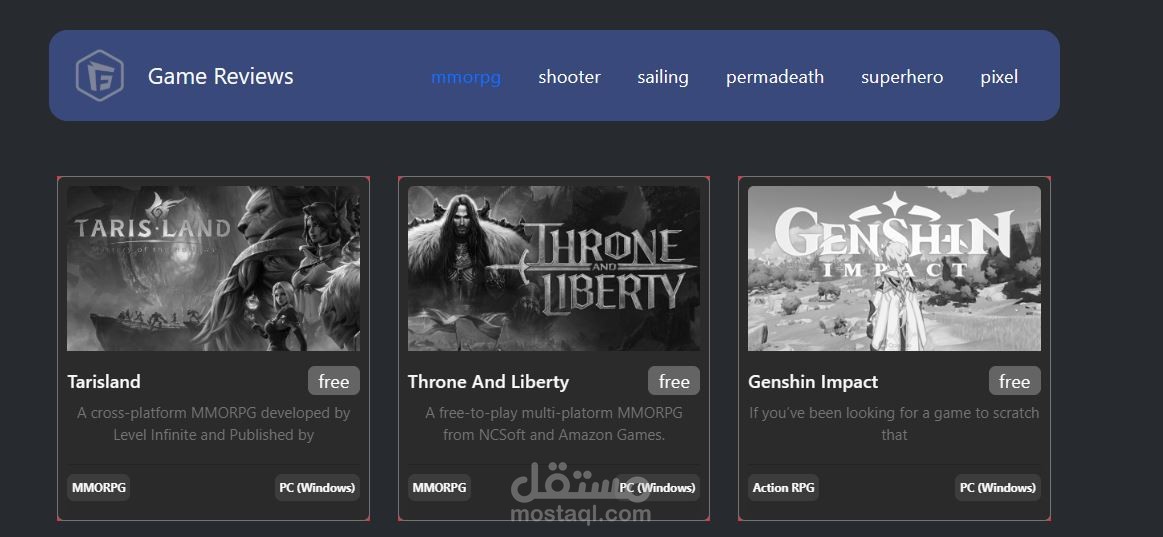This screenshot has height=537, width=1163.
Task: Choose the permadeath category
Action: [775, 77]
